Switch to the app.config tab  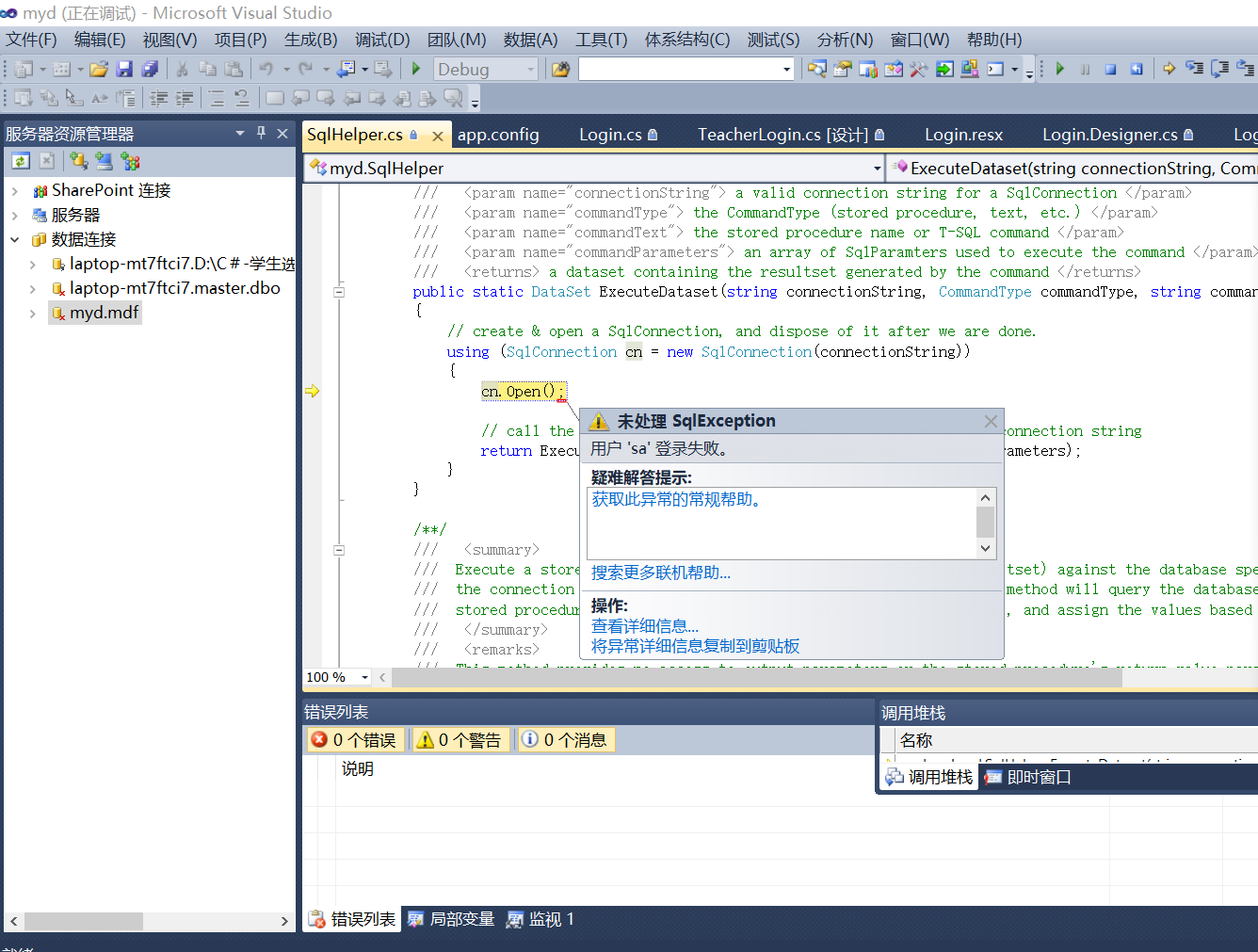[x=498, y=135]
